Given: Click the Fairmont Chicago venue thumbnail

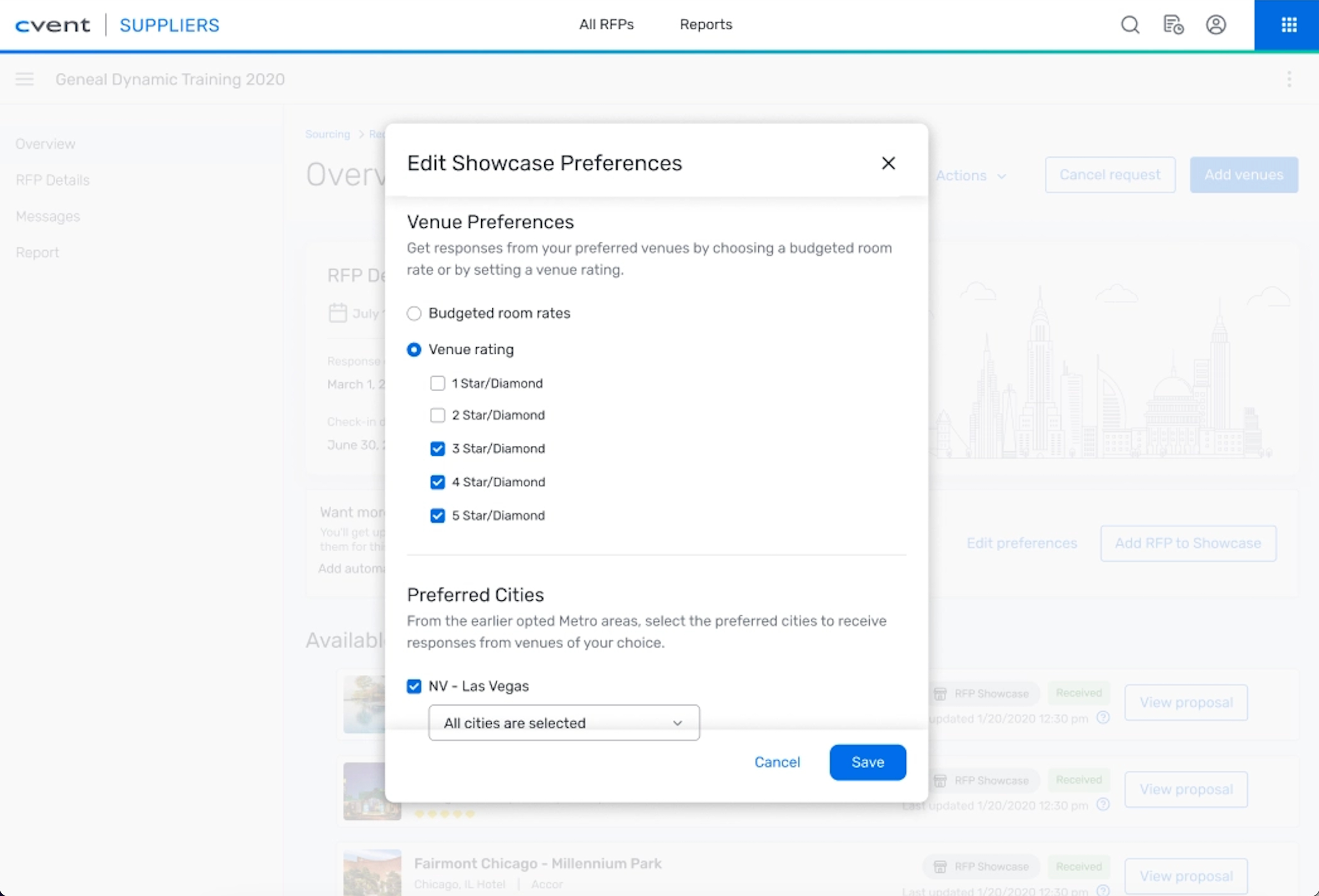Looking at the screenshot, I should tap(373, 873).
